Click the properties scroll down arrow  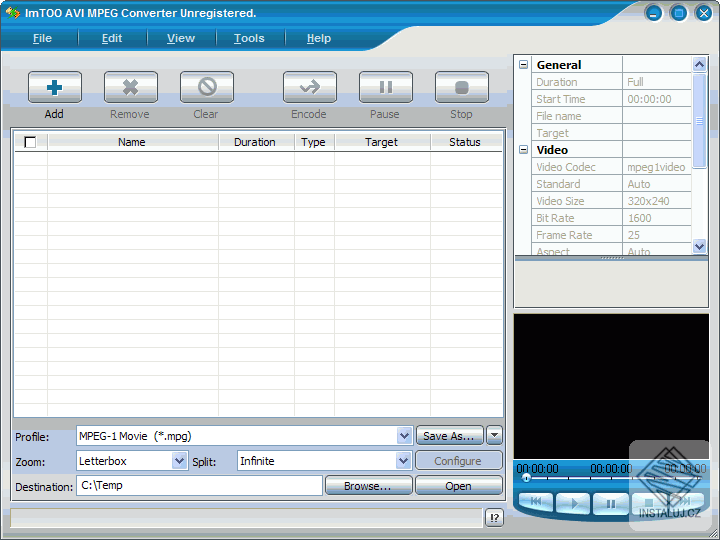point(699,246)
